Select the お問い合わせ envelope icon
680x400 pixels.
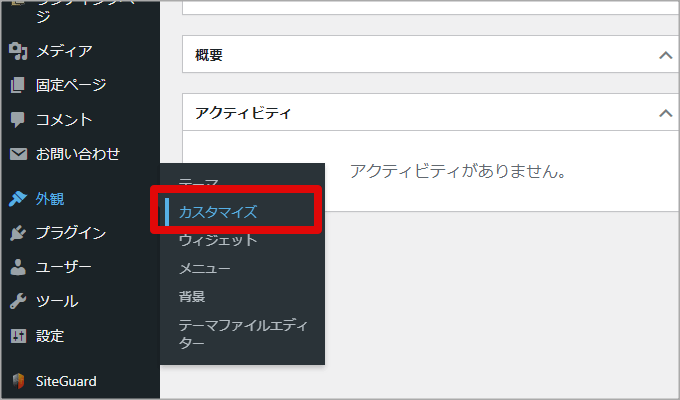pos(18,154)
